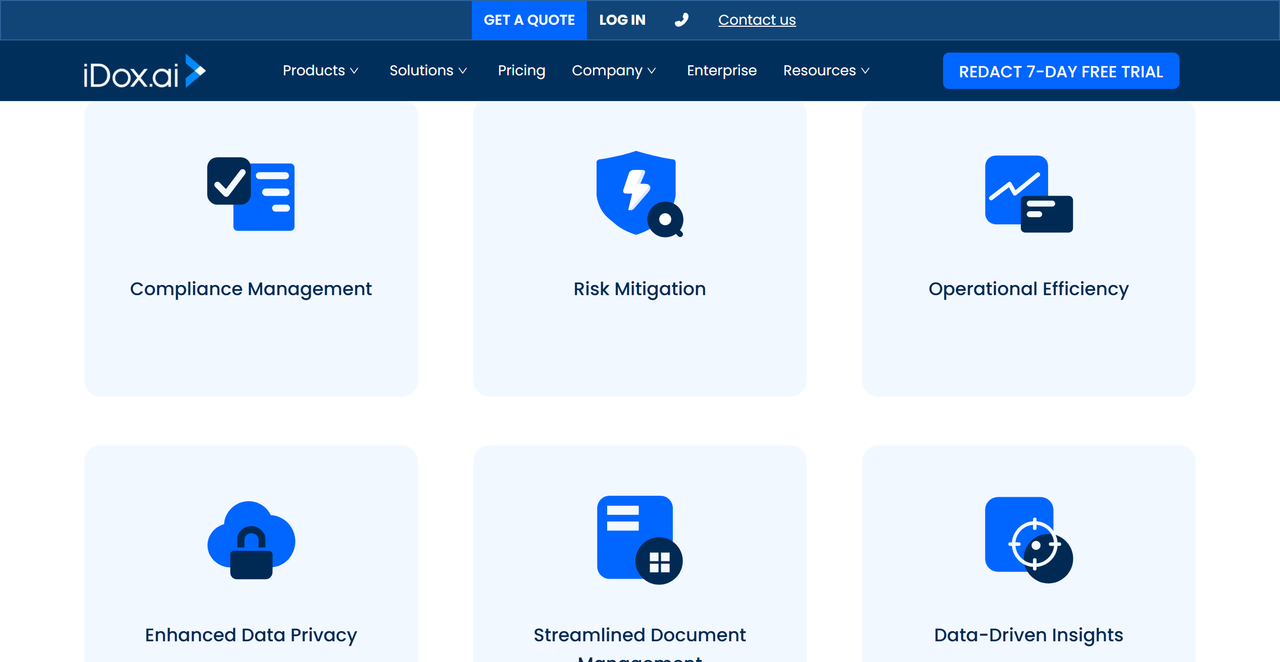Click the Streamlined Document Management icon
Image resolution: width=1280 pixels, height=662 pixels.
tap(640, 540)
